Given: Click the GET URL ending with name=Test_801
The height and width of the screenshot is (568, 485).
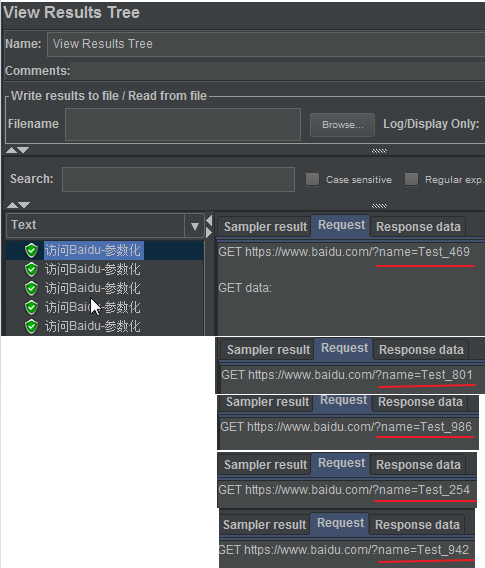Looking at the screenshot, I should (347, 375).
